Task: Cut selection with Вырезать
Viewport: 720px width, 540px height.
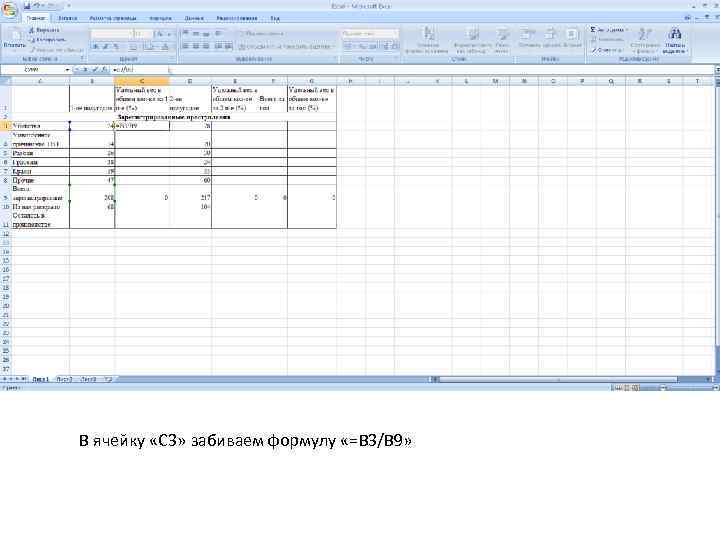Action: pyautogui.click(x=45, y=30)
